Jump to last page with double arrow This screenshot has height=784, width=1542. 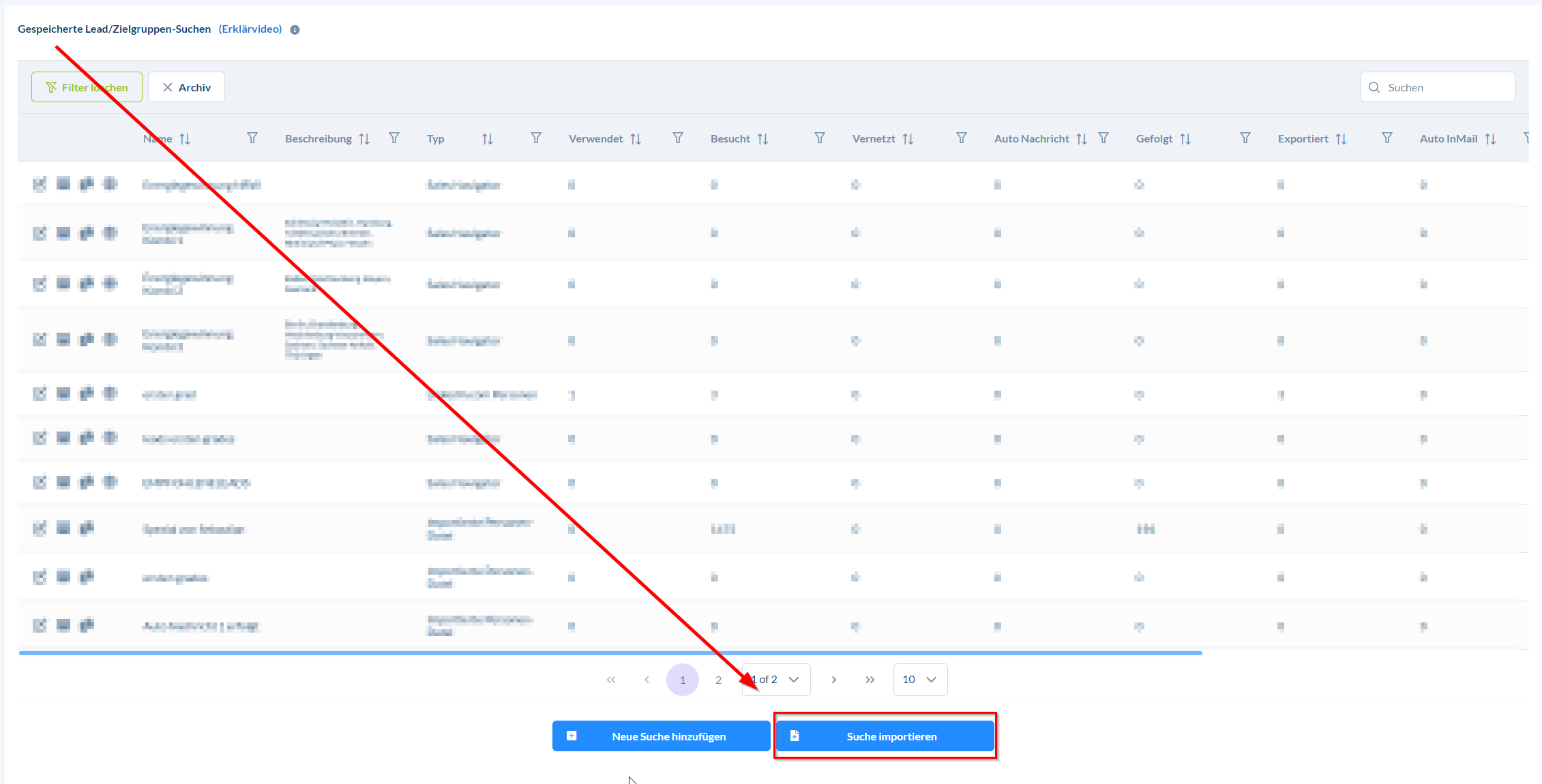(870, 680)
